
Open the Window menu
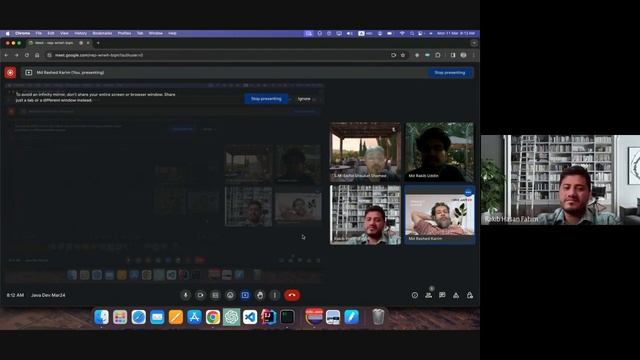[x=156, y=33]
